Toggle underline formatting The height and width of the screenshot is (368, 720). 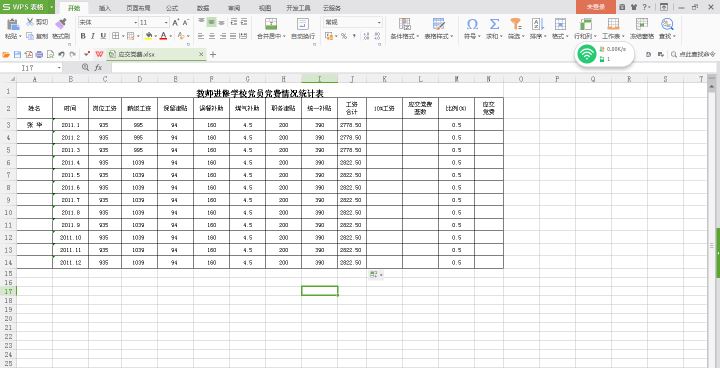coord(103,36)
